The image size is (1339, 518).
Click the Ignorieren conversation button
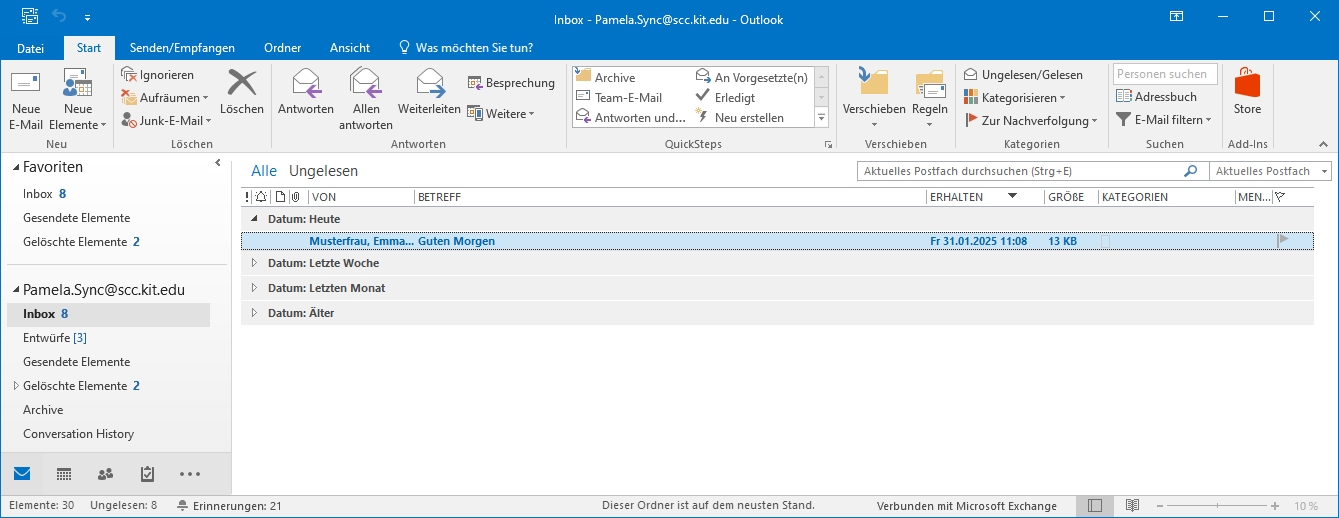[158, 75]
